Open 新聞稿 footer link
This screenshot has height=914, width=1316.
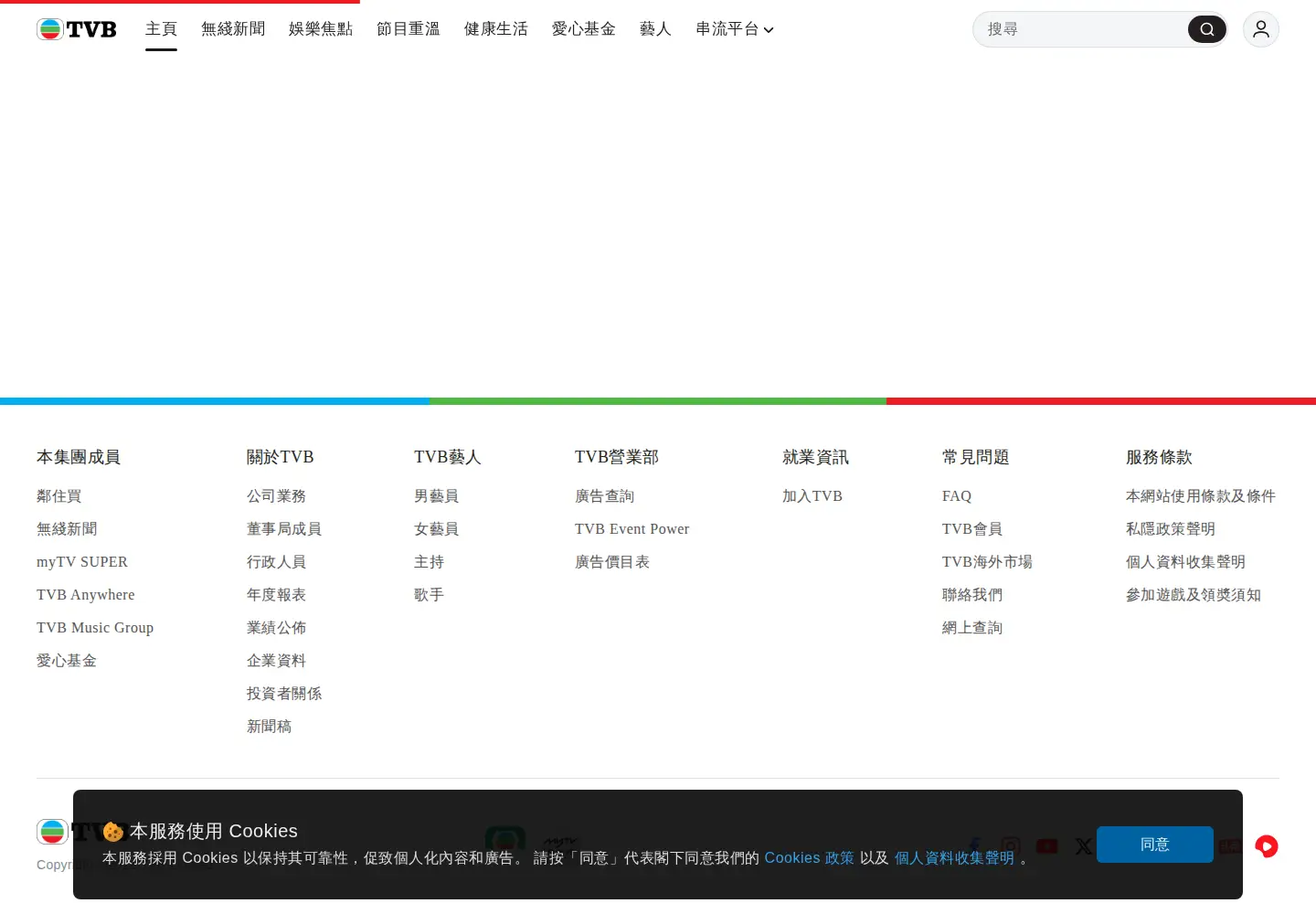(x=269, y=727)
